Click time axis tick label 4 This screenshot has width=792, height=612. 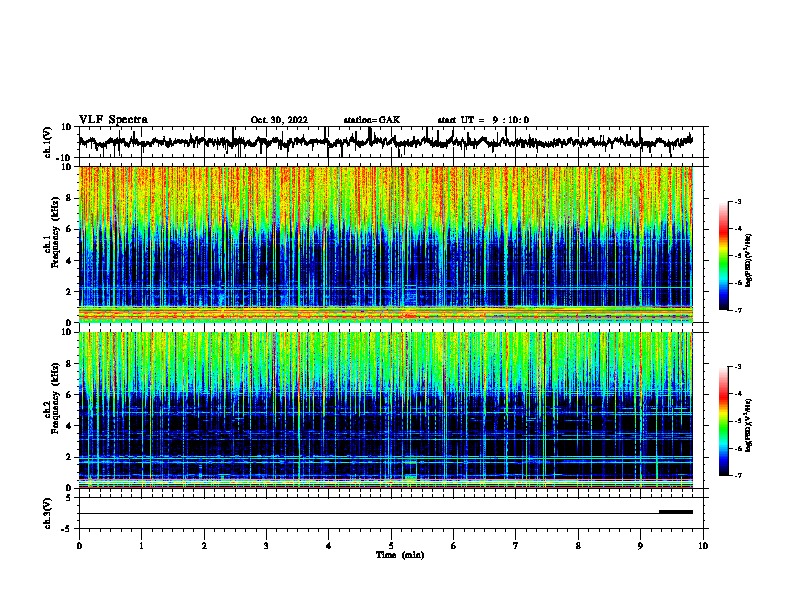pos(329,545)
